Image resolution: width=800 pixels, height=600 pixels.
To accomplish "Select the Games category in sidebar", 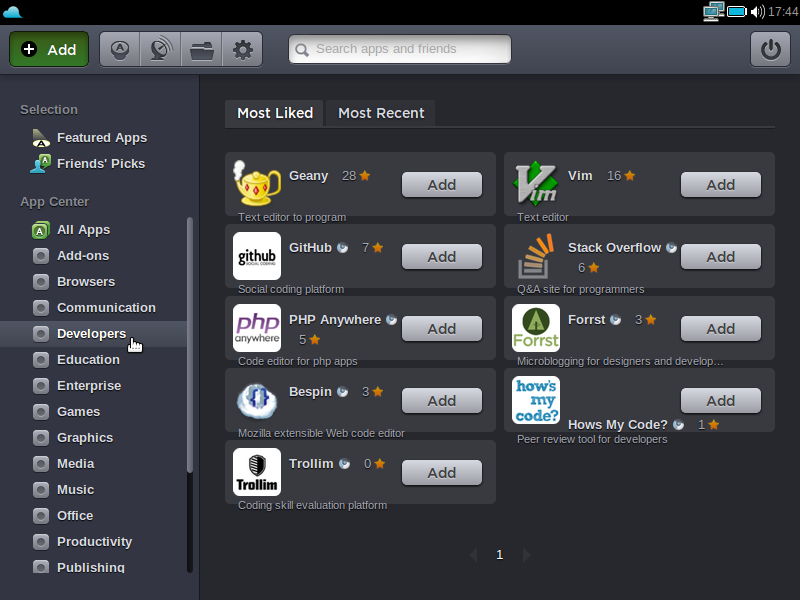I will tap(78, 411).
